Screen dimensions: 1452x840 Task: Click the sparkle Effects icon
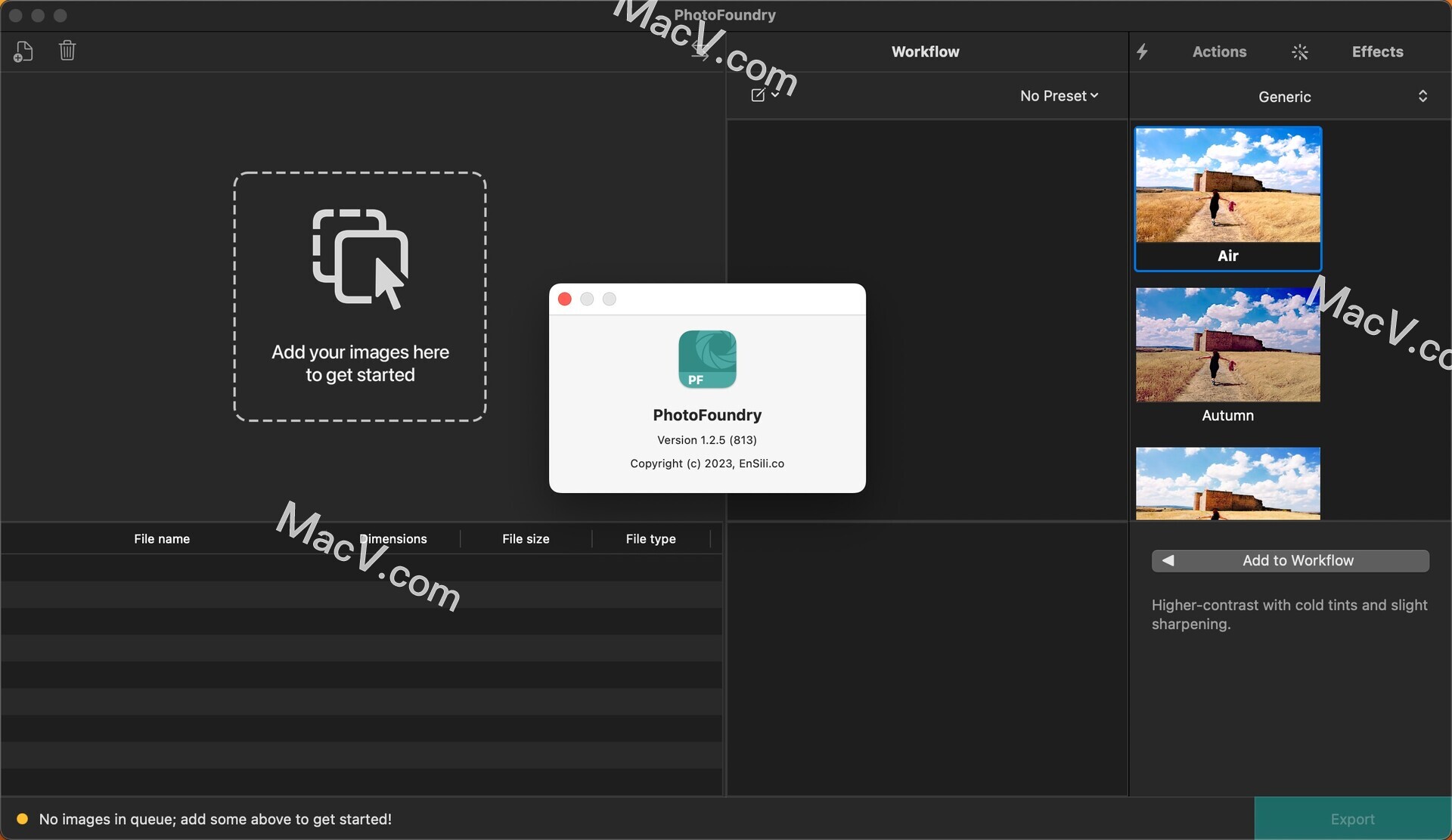[x=1300, y=52]
